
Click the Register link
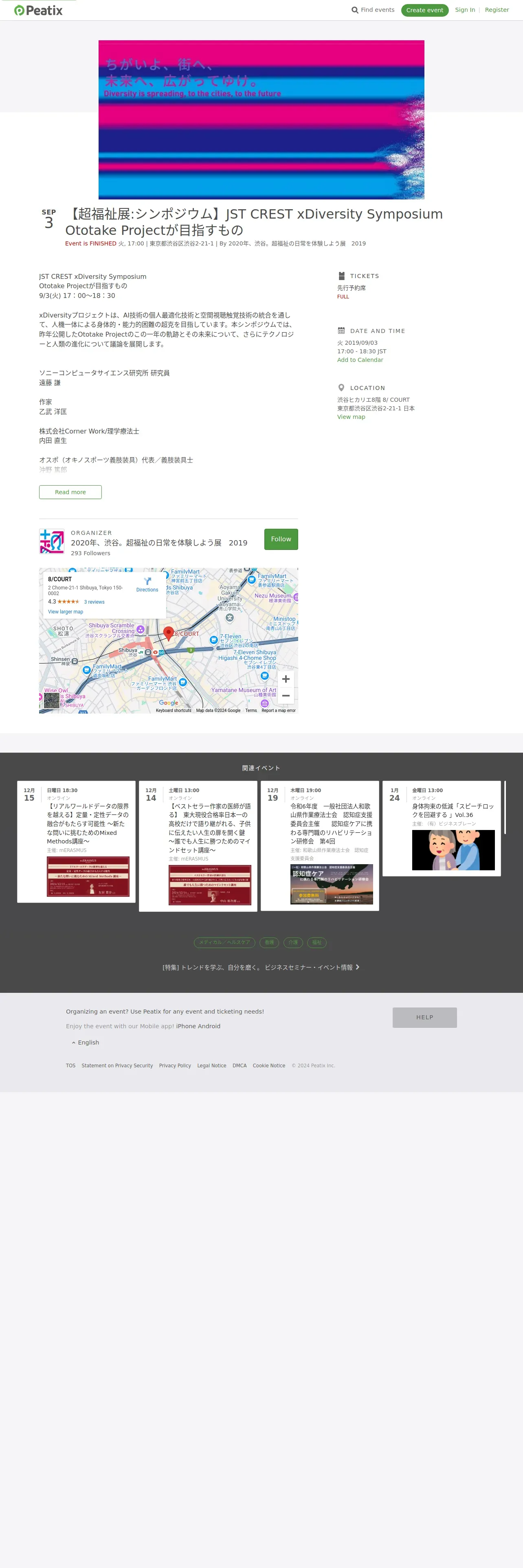497,10
